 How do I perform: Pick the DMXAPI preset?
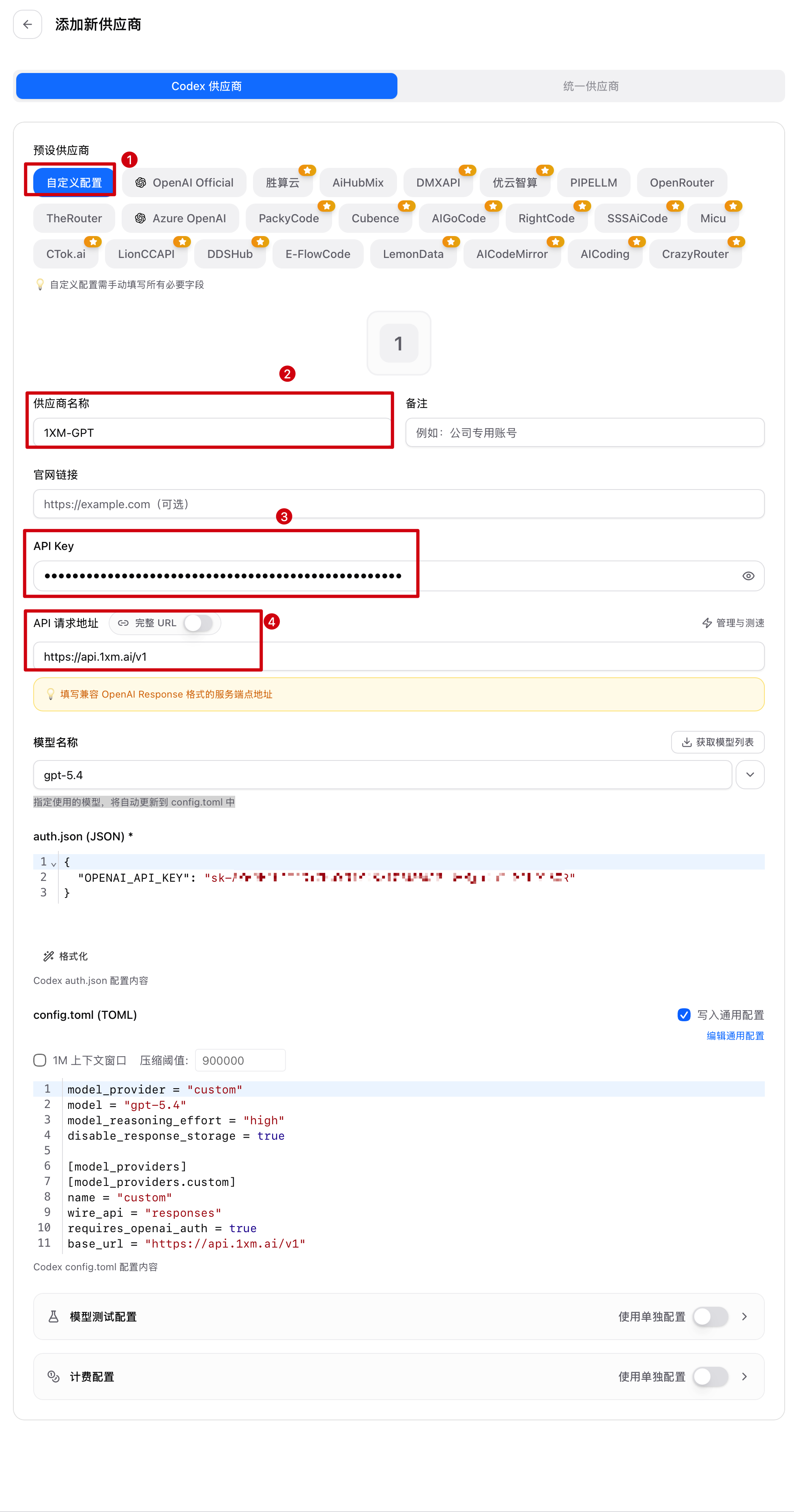[438, 183]
